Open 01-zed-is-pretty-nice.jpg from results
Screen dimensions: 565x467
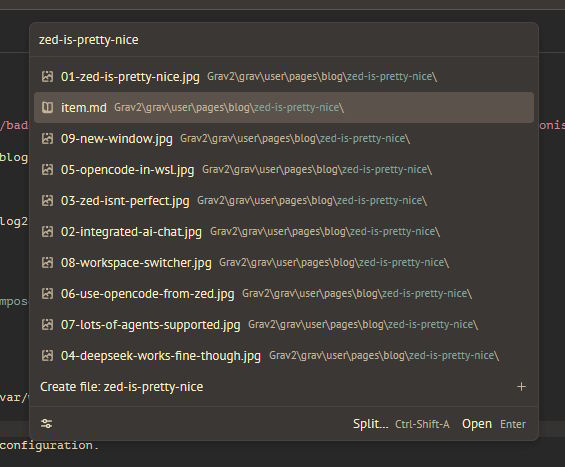tap(284, 76)
